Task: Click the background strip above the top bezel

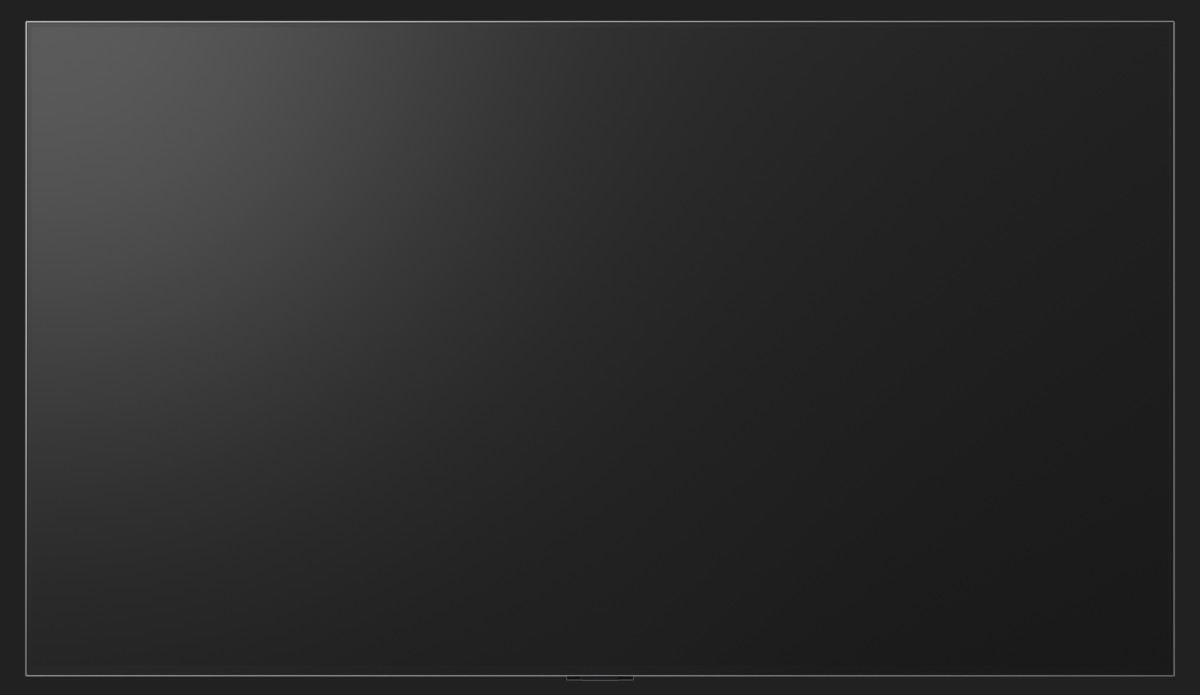Action: pyautogui.click(x=600, y=10)
